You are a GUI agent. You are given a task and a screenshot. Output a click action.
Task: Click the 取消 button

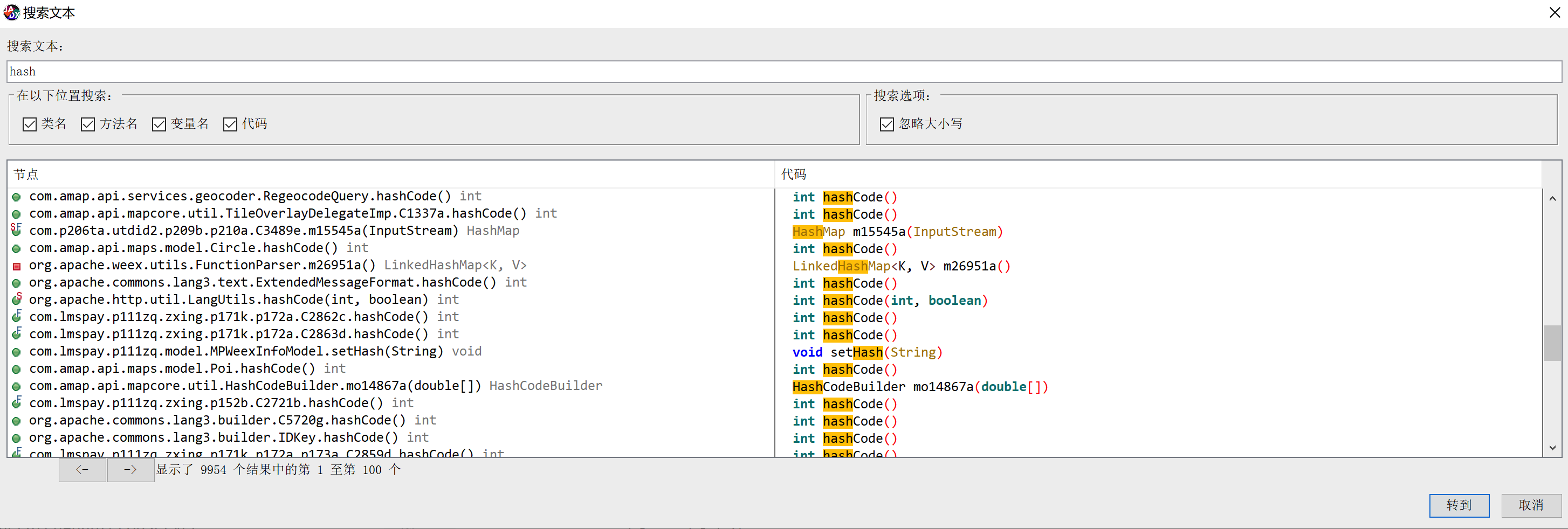click(1531, 505)
